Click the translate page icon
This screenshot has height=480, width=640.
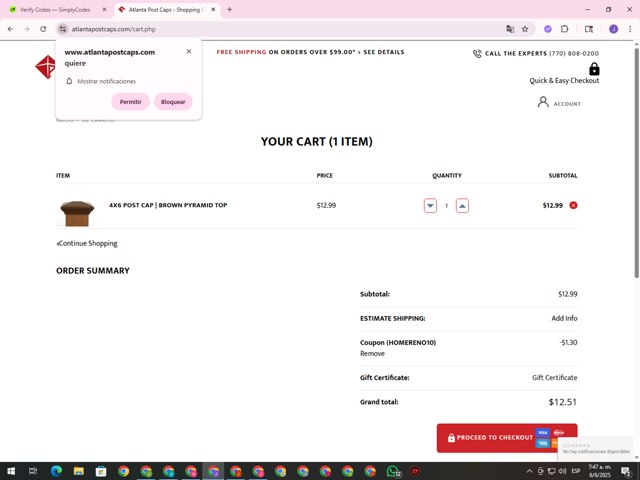pyautogui.click(x=510, y=29)
